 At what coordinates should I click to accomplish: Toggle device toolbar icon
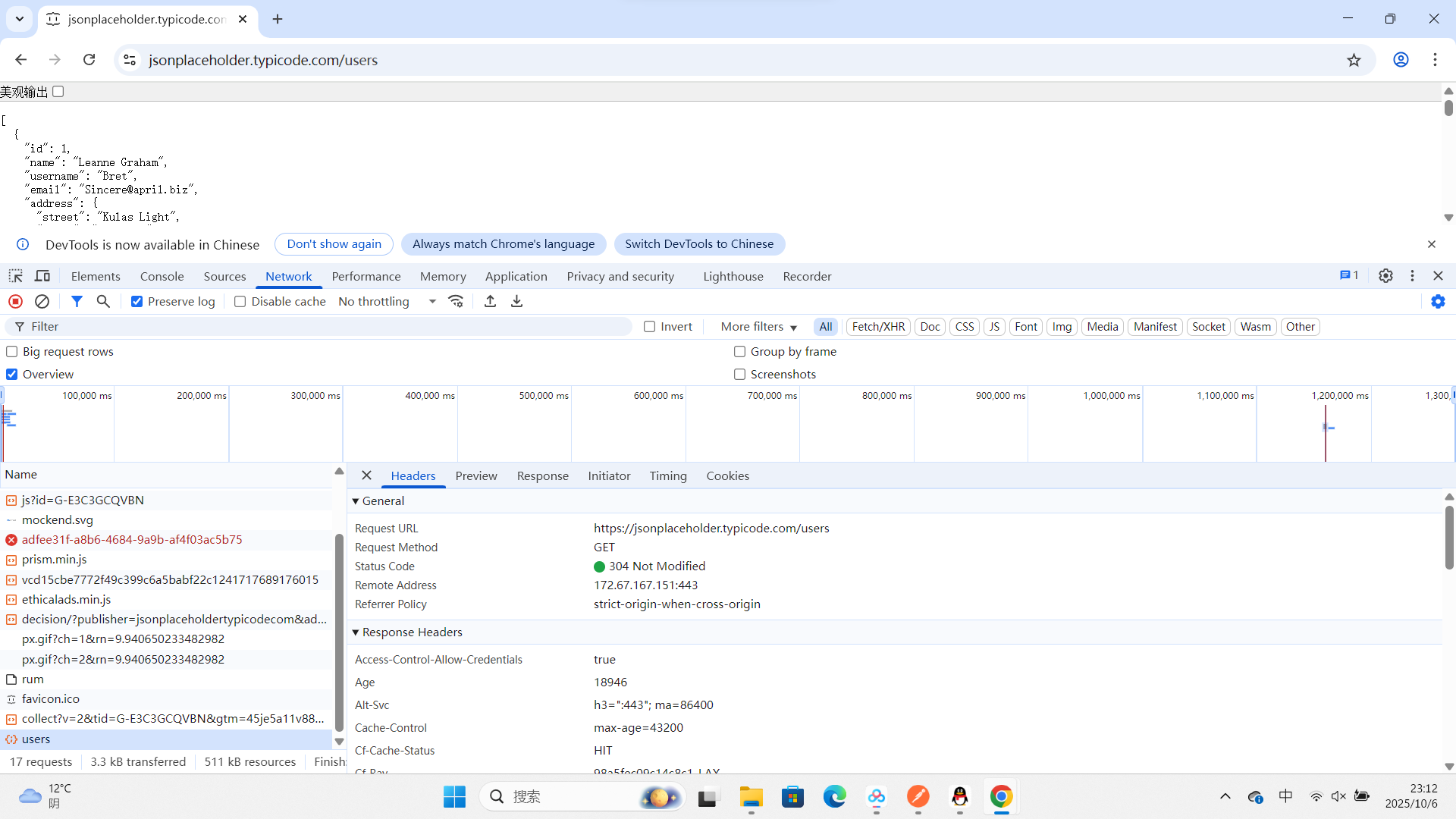pyautogui.click(x=42, y=276)
